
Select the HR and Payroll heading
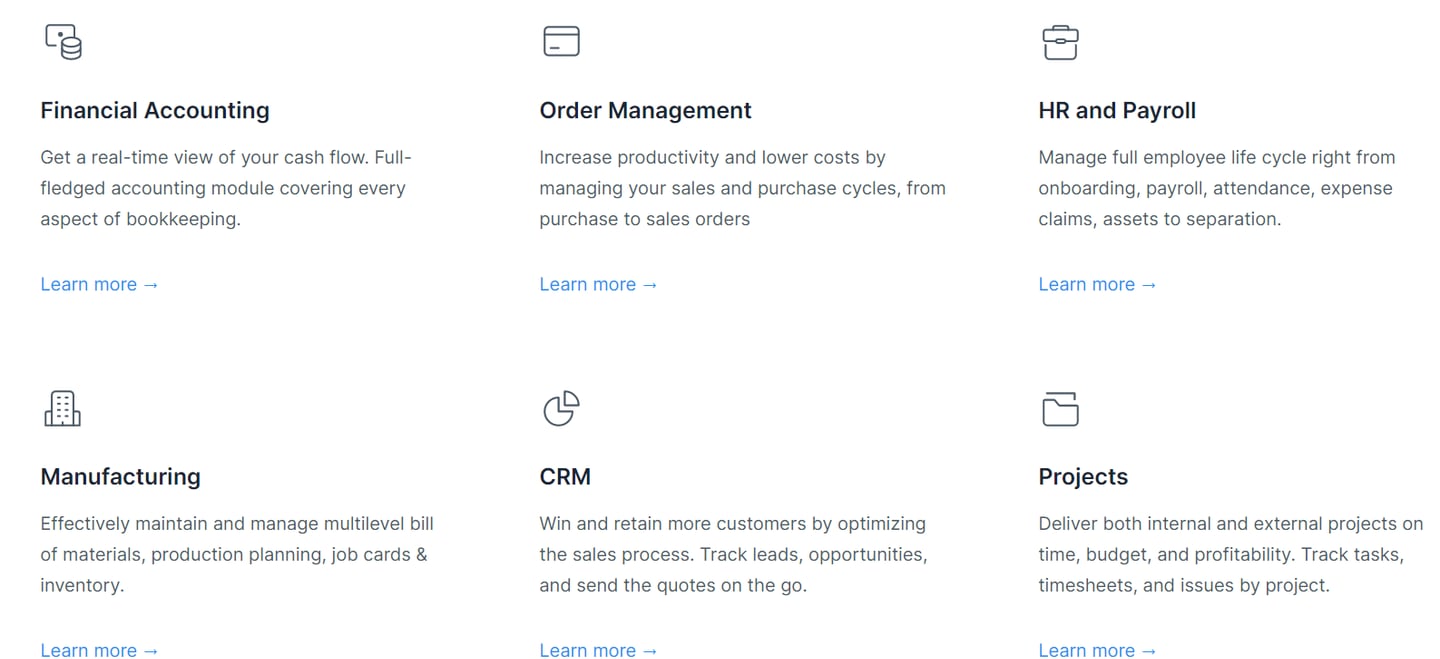click(1117, 110)
